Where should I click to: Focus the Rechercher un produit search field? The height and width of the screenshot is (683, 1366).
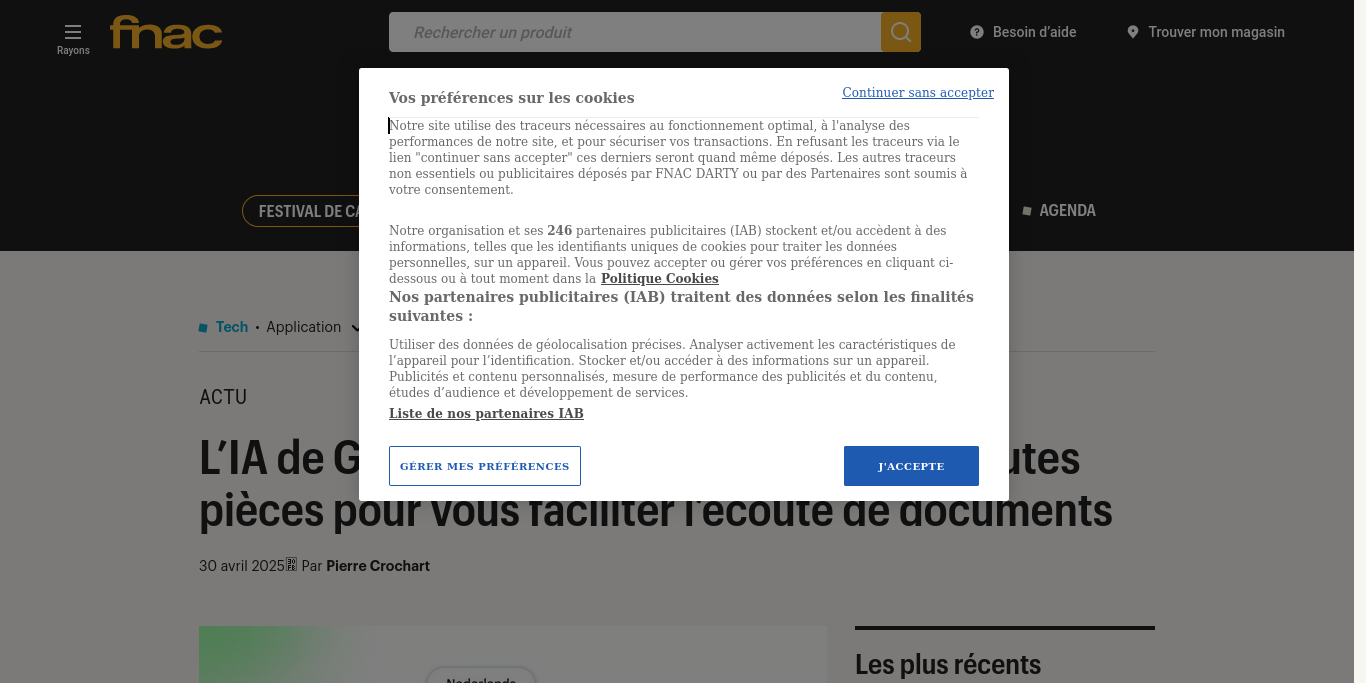(x=635, y=32)
